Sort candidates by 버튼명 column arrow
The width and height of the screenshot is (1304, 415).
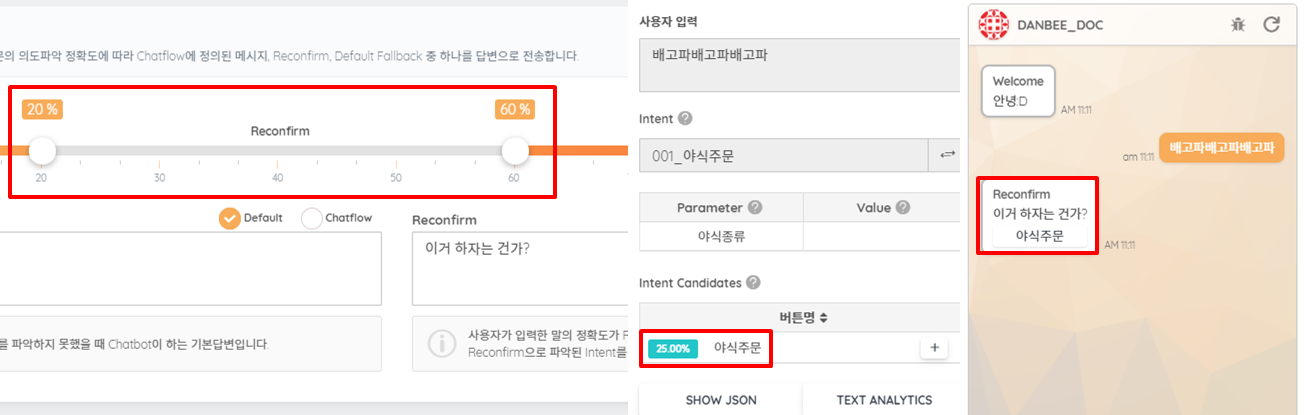coord(823,318)
